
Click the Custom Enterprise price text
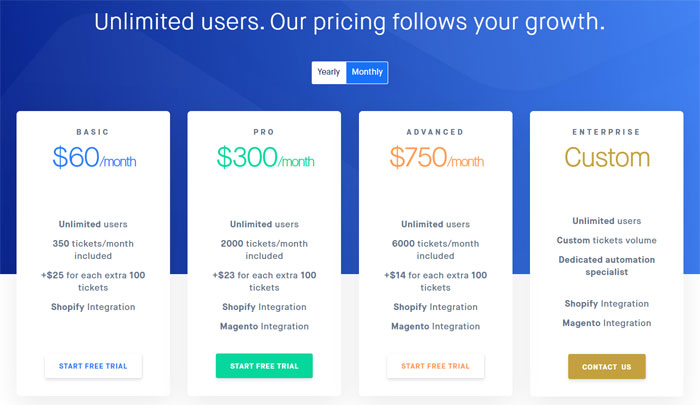(x=607, y=158)
